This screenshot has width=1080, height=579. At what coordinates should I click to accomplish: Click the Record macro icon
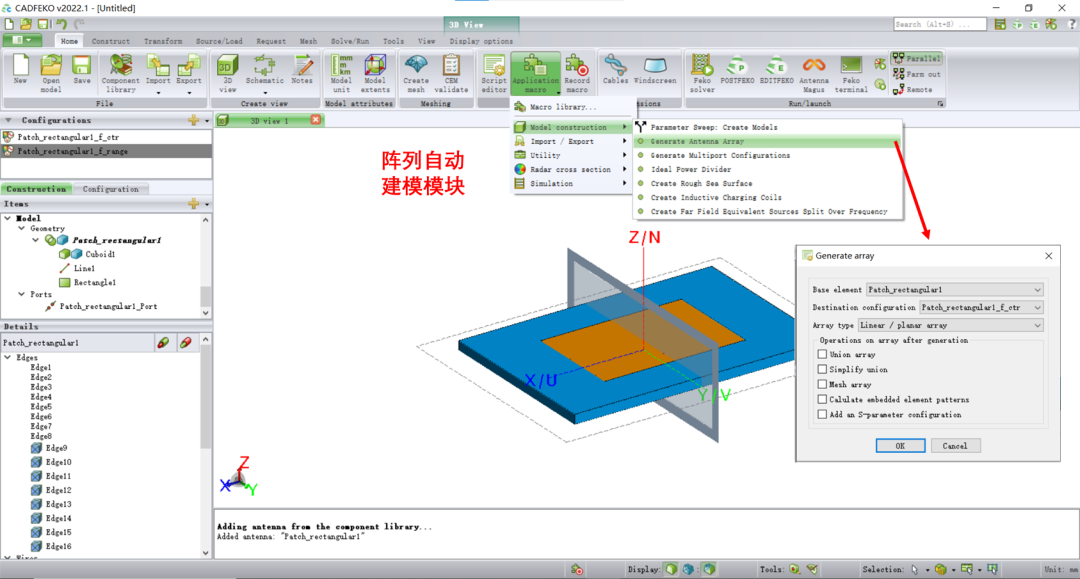[x=577, y=73]
